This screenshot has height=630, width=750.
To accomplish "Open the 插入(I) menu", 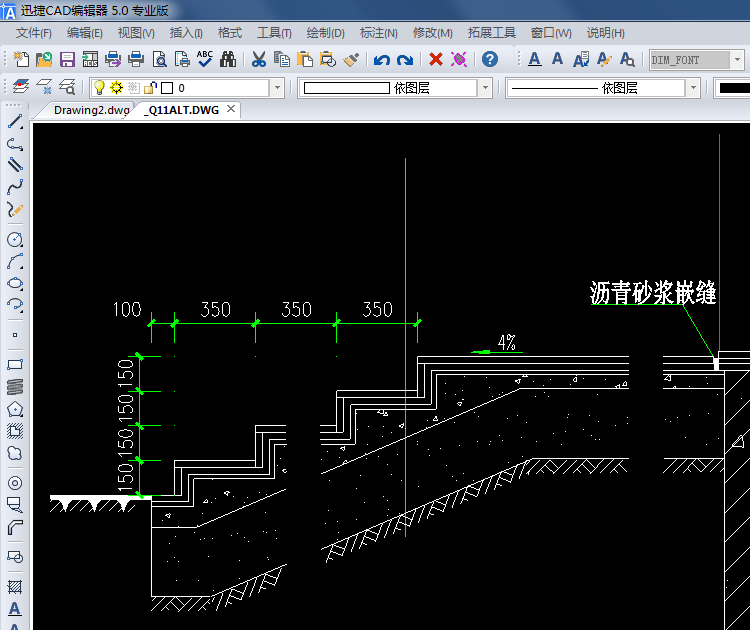I will (x=186, y=33).
